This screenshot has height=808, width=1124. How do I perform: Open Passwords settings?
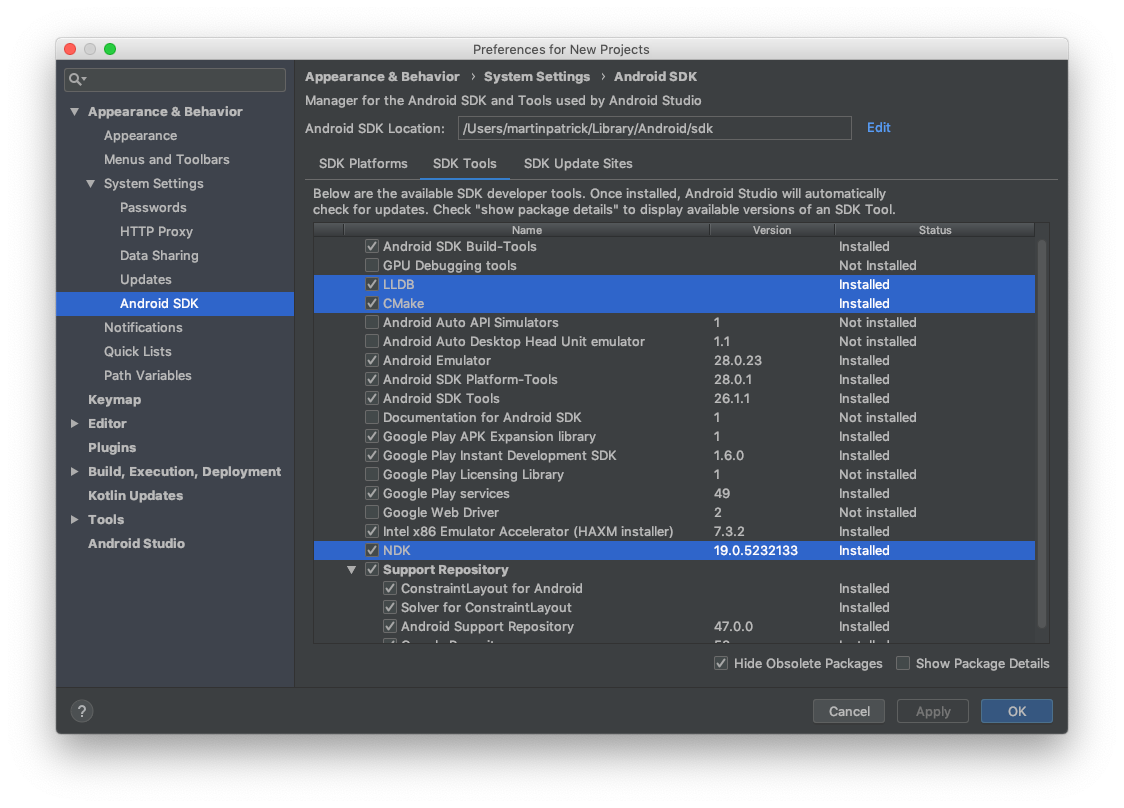pyautogui.click(x=153, y=207)
